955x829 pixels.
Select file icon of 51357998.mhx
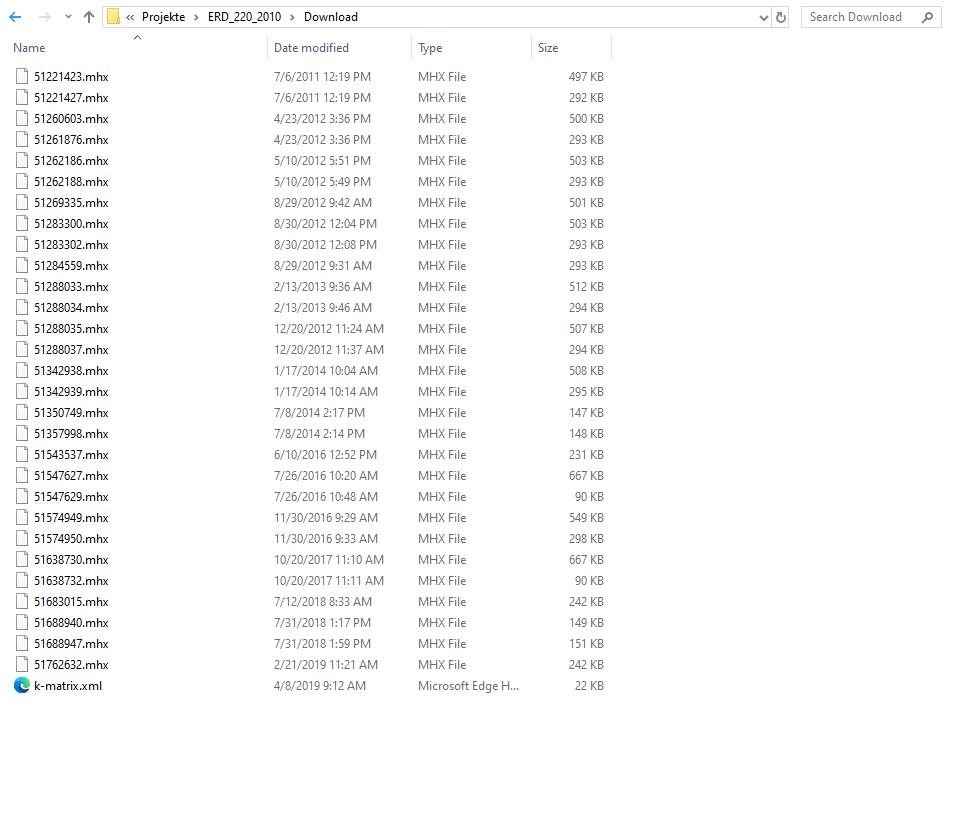coord(22,434)
